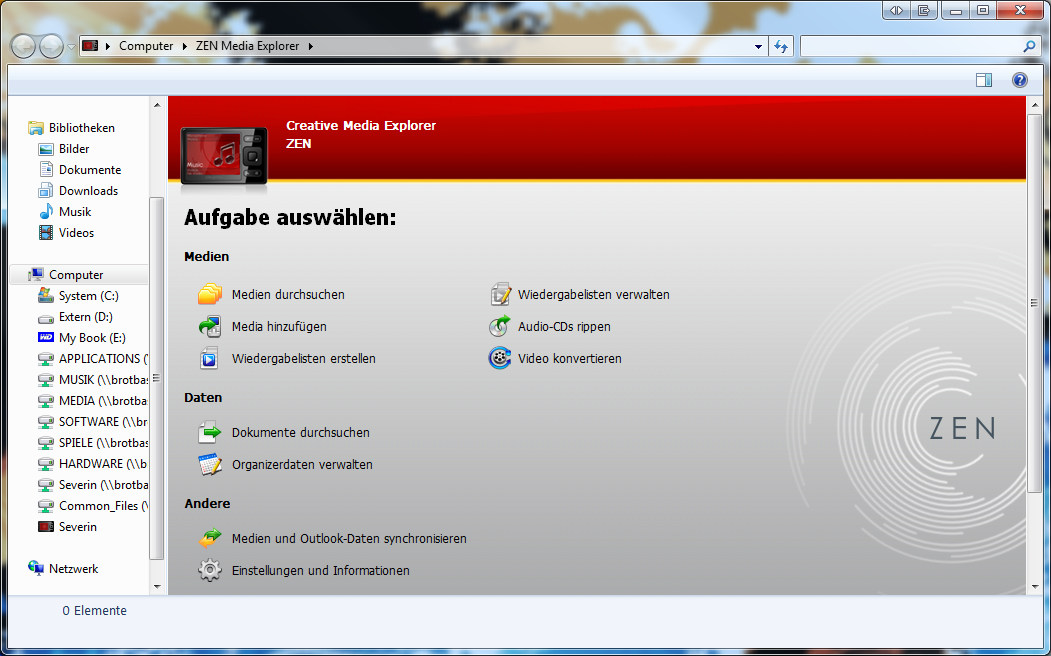The width and height of the screenshot is (1051, 656).
Task: Click the "0 Elemente" status bar text
Action: pos(95,610)
